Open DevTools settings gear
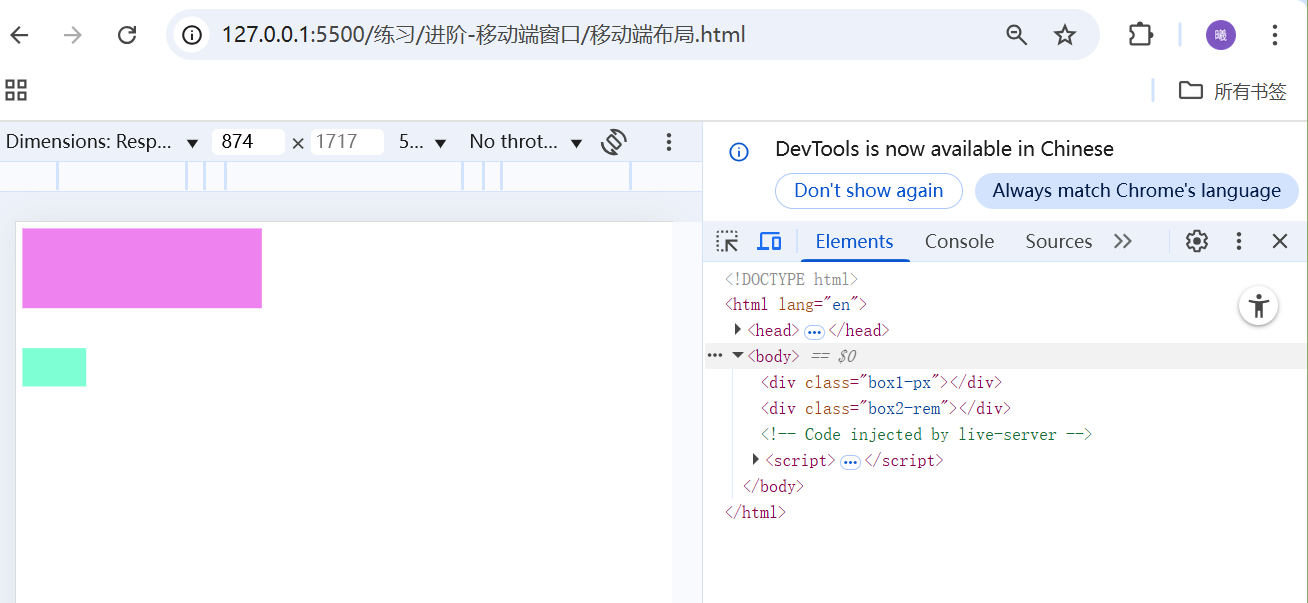Image resolution: width=1308 pixels, height=603 pixels. [1197, 241]
